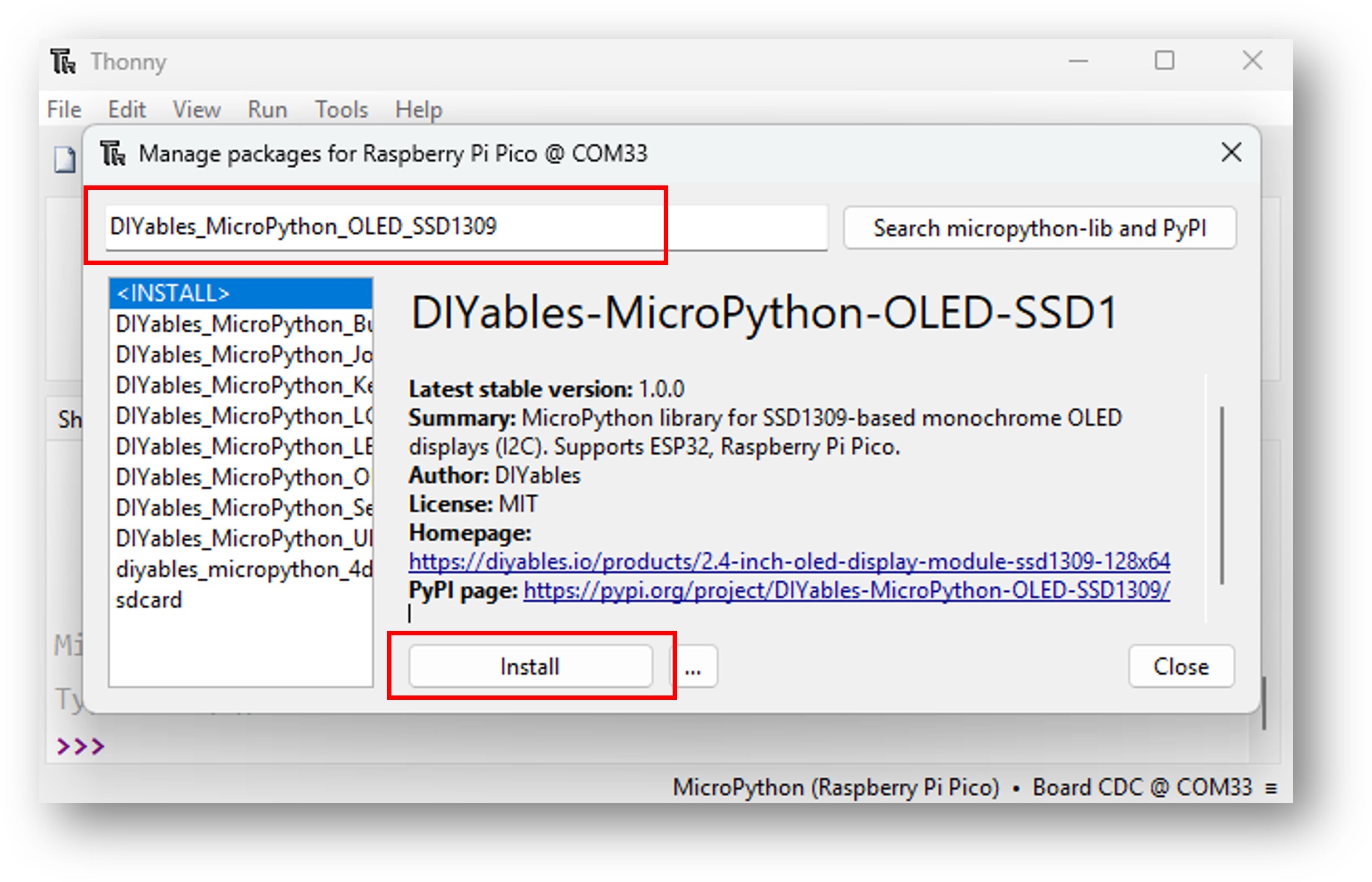Image resolution: width=1372 pixels, height=882 pixels.
Task: Select the sdcard package in the list
Action: pyautogui.click(x=149, y=600)
